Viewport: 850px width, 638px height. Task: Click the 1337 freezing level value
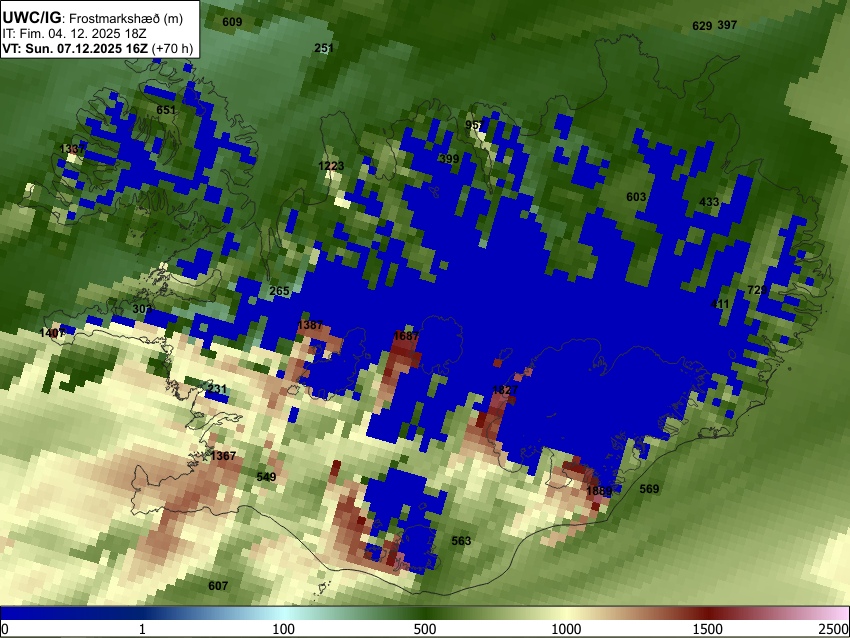click(72, 149)
